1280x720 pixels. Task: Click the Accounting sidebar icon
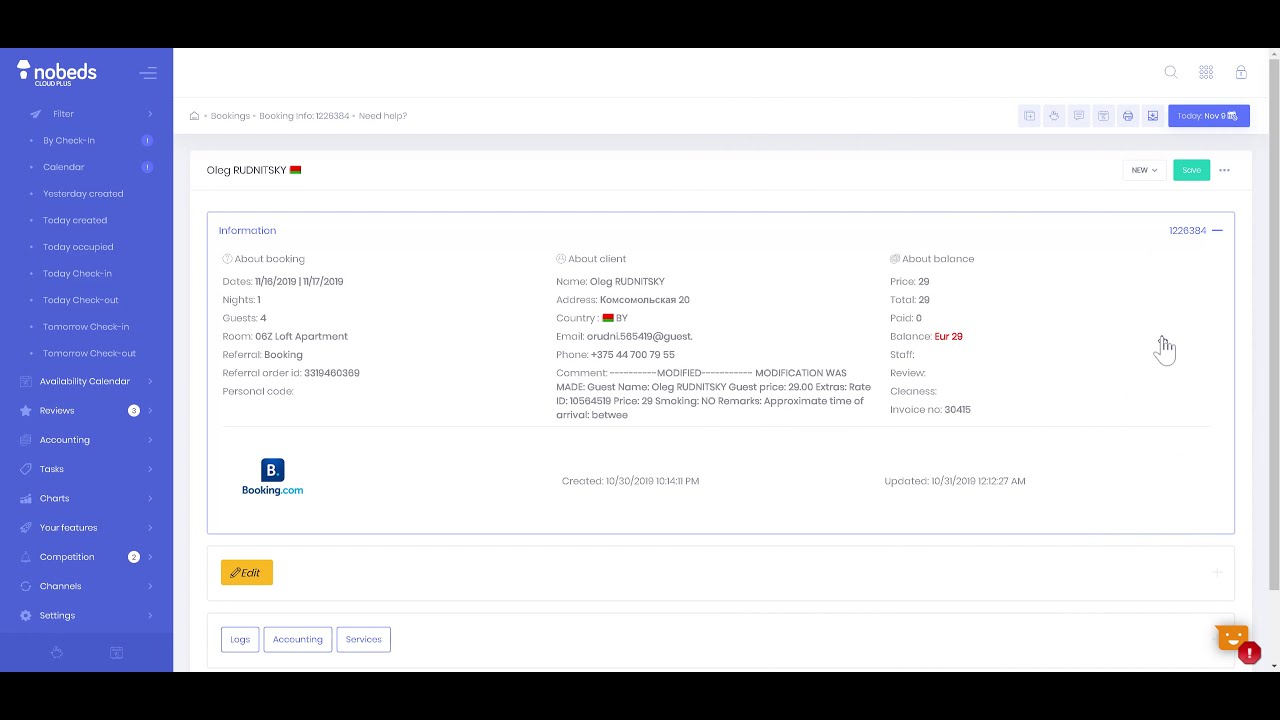(x=26, y=440)
